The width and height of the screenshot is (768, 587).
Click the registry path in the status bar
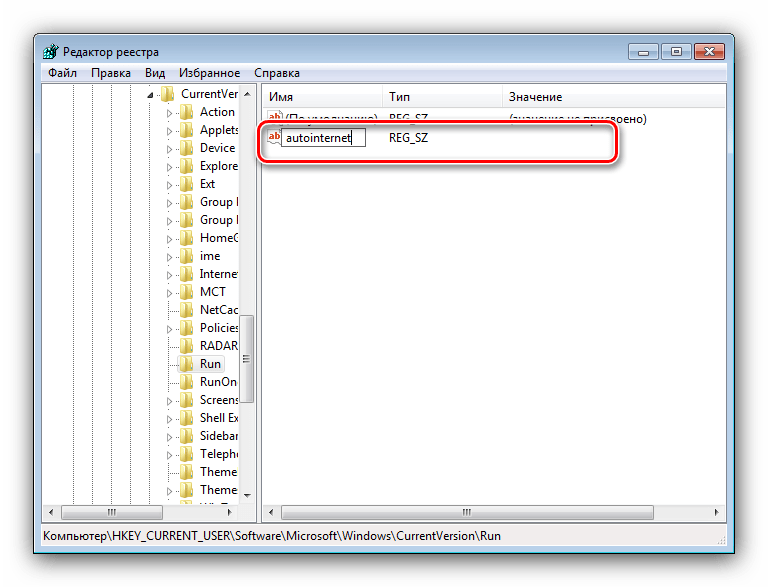coord(272,536)
